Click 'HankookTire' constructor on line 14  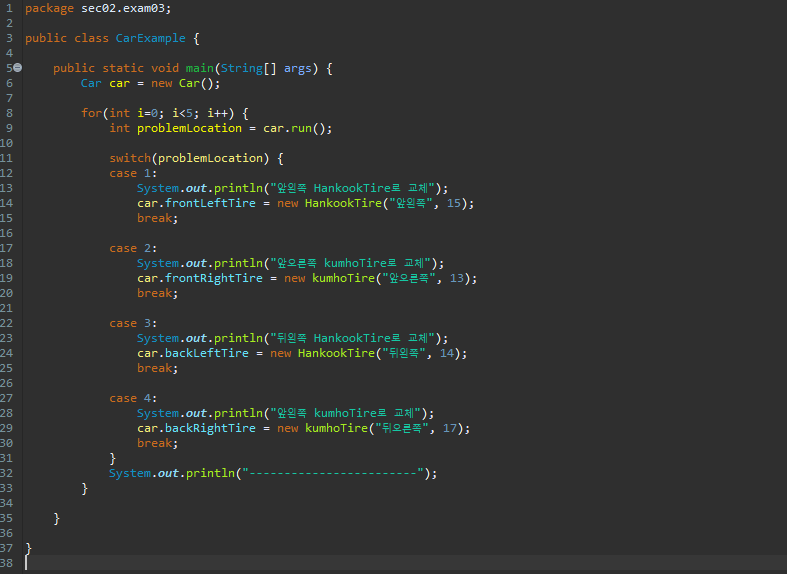[x=343, y=203]
